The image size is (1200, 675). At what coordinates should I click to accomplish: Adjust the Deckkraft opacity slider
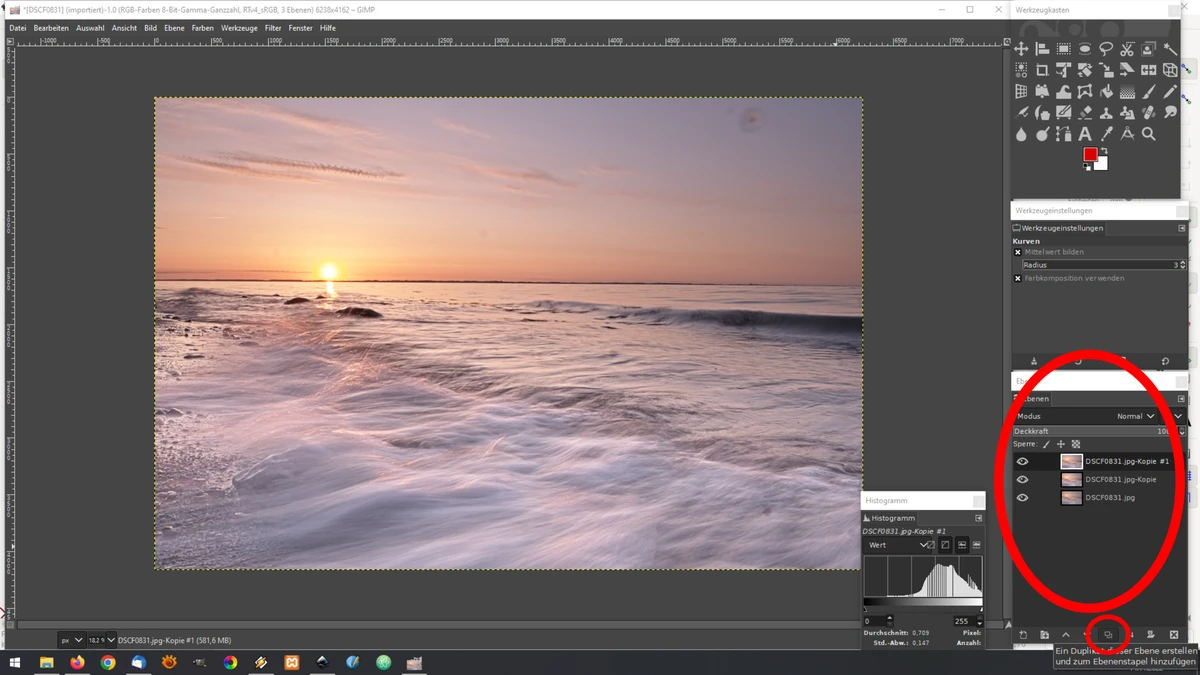click(1099, 431)
